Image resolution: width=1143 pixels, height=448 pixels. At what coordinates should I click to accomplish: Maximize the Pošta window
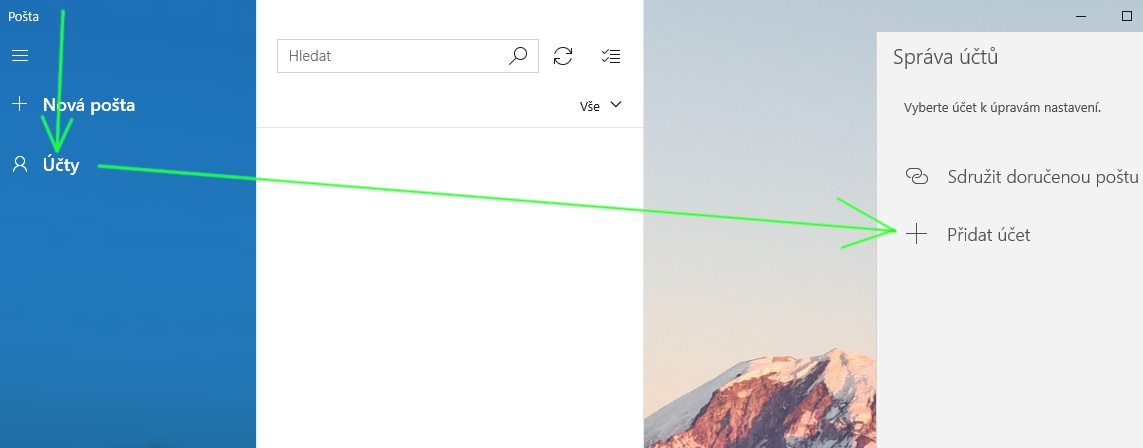(1126, 16)
